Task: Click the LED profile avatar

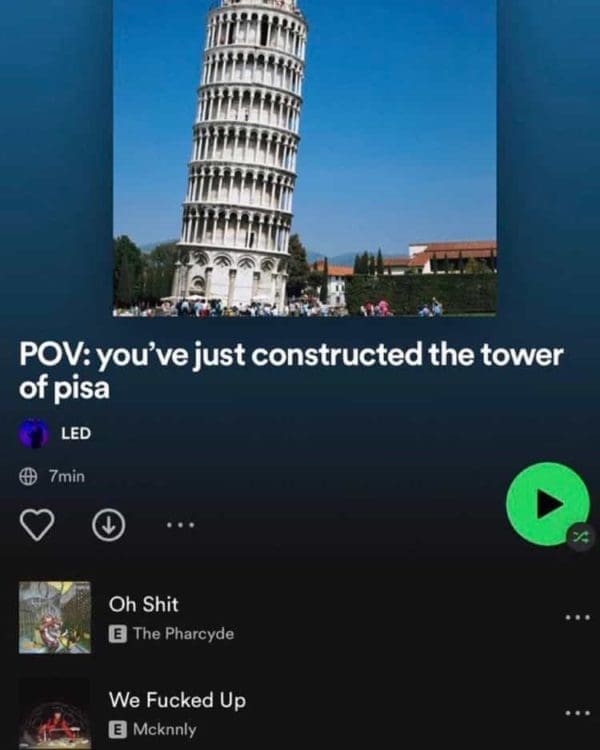Action: coord(34,433)
